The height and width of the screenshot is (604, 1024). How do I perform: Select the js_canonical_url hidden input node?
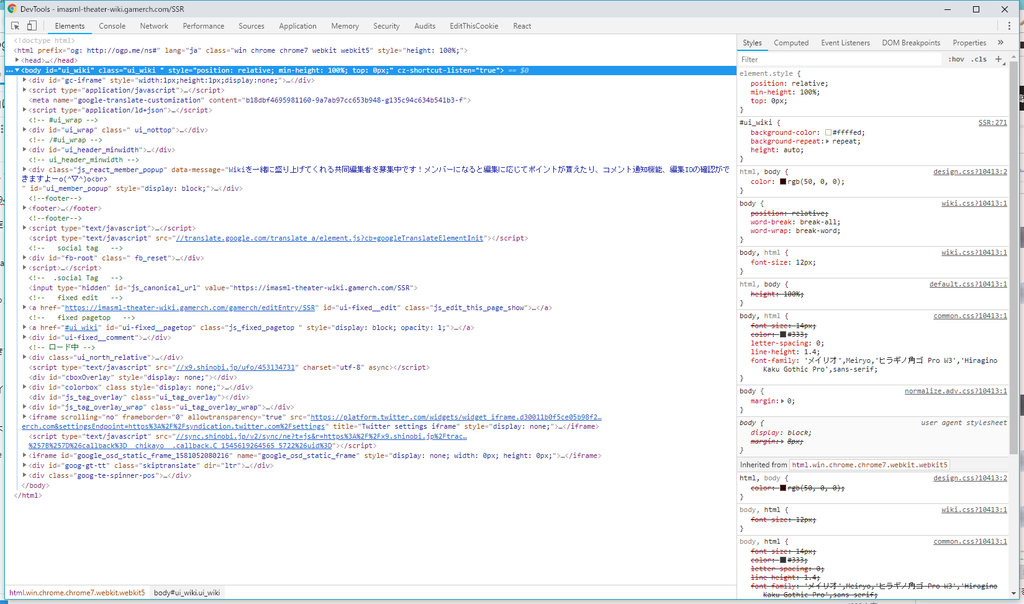223,288
